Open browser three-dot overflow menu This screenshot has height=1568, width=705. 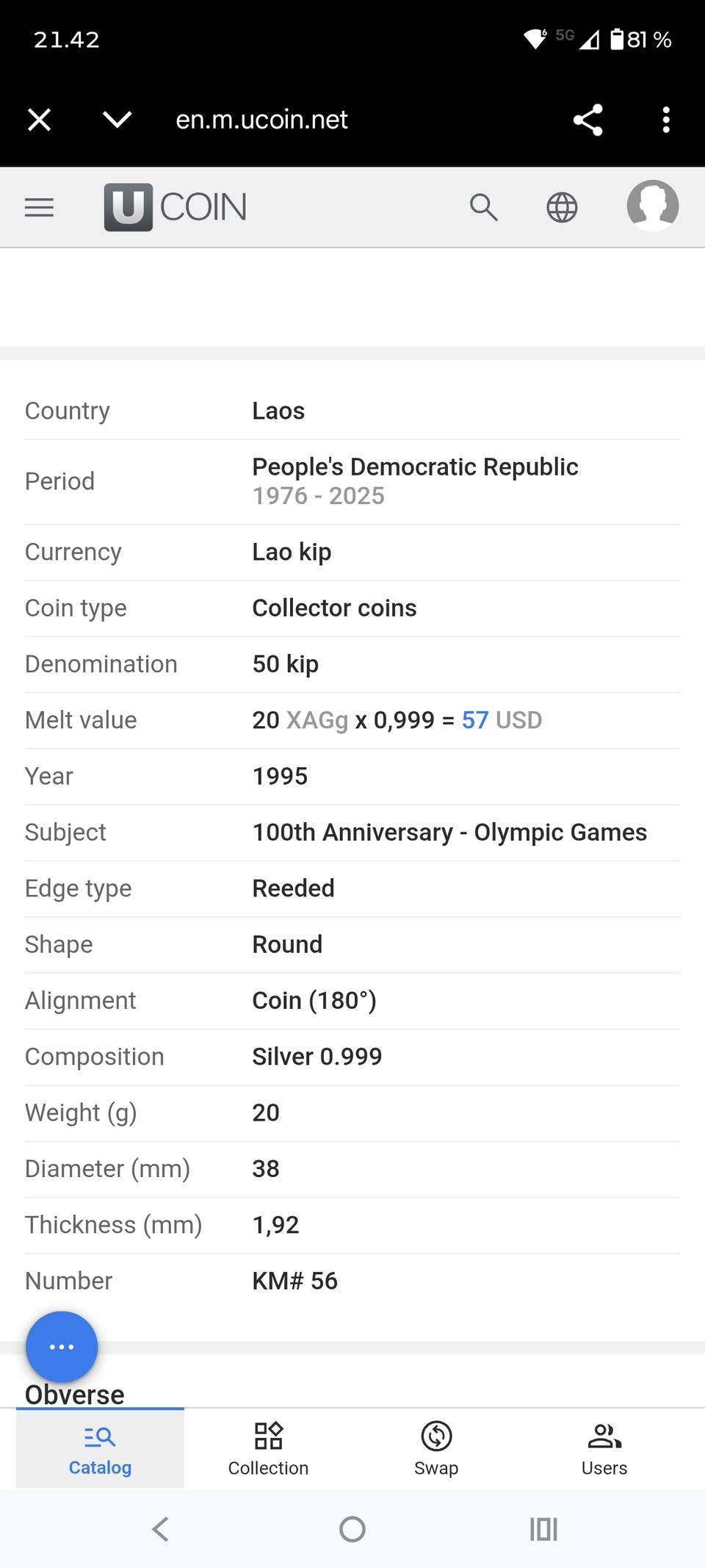coord(666,120)
